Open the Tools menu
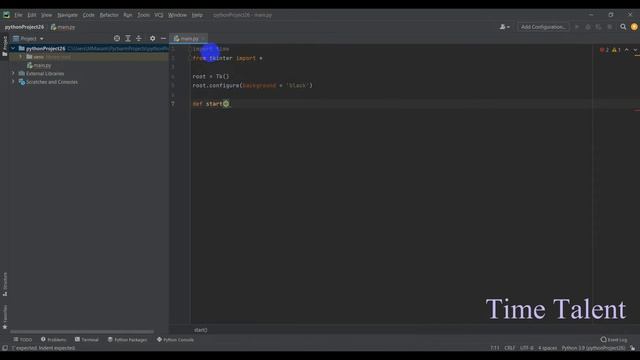 click(143, 15)
